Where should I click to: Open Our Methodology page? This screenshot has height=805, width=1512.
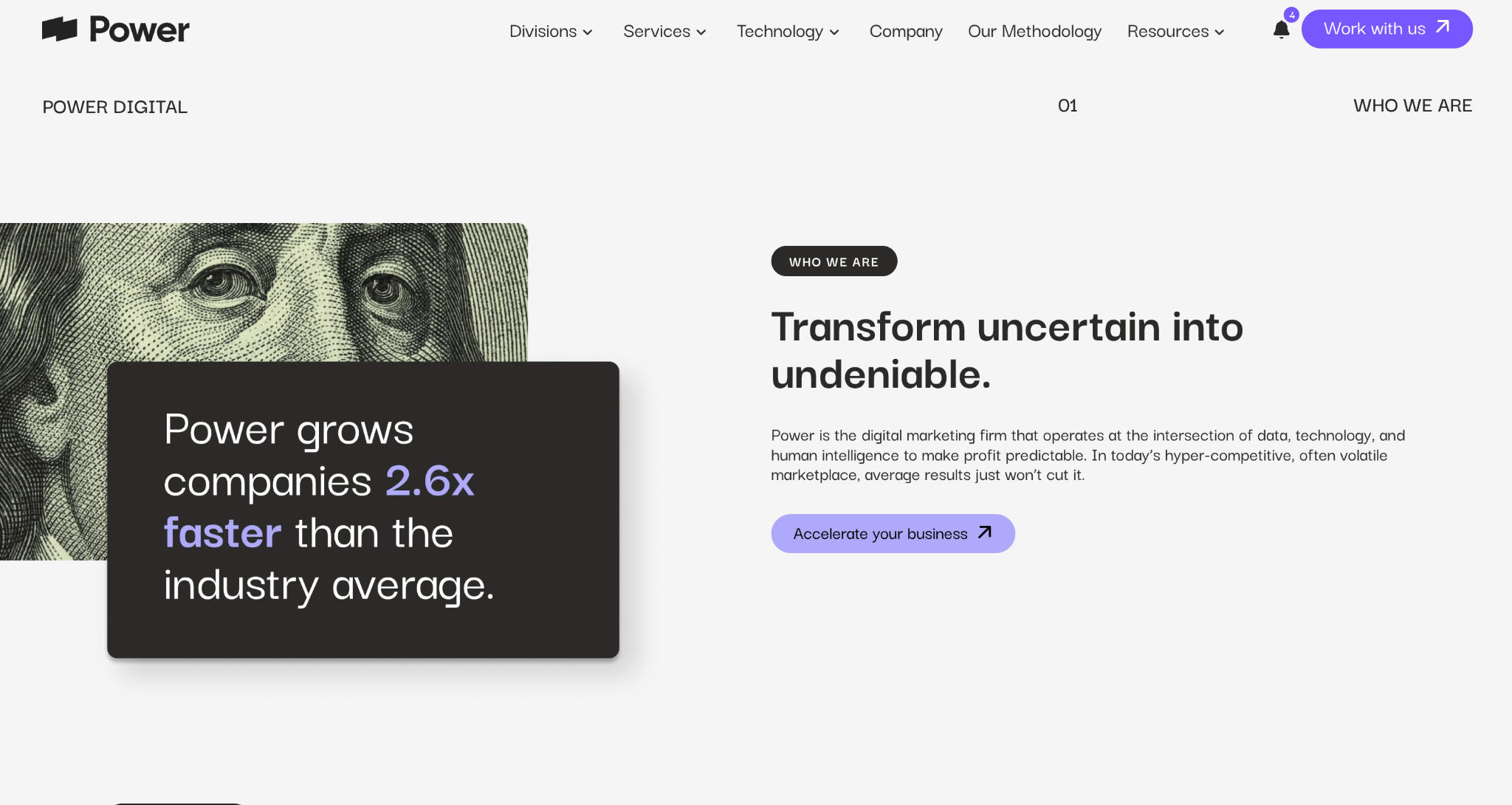[1034, 31]
